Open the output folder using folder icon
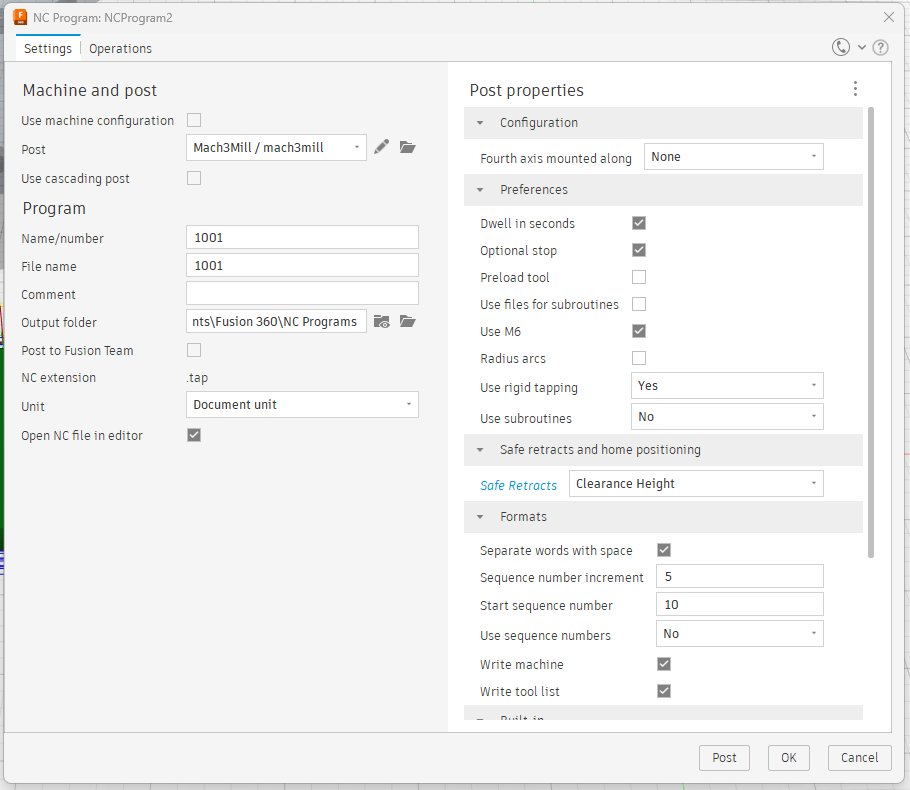The height and width of the screenshot is (790, 910). (x=407, y=321)
